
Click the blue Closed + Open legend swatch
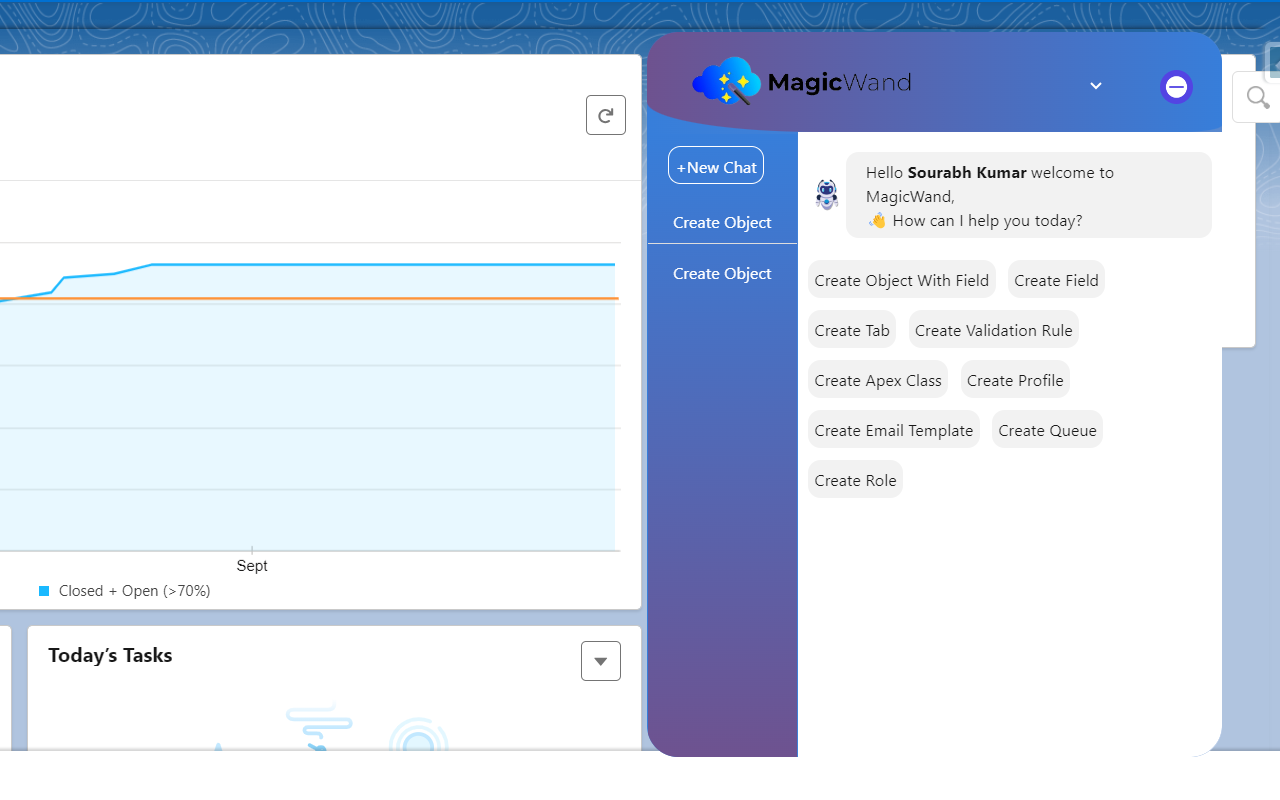(x=44, y=591)
